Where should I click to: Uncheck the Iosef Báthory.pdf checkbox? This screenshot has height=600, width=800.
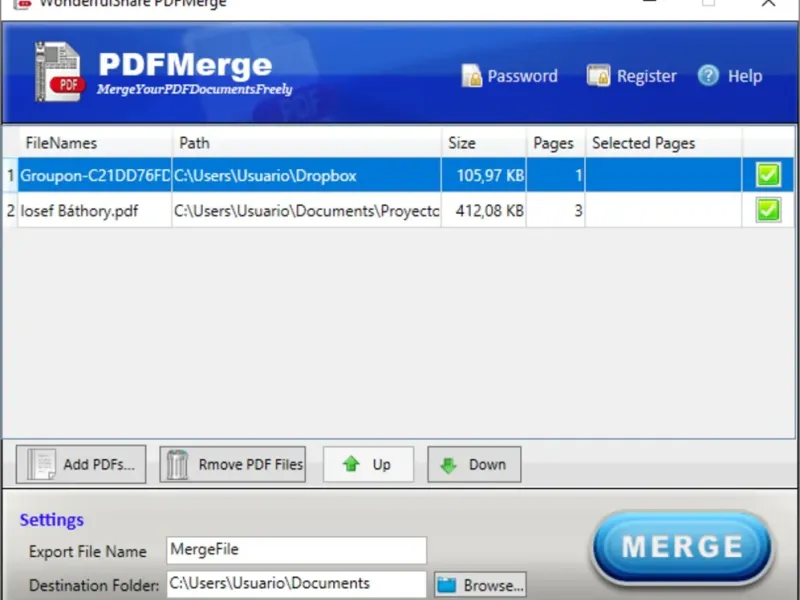[768, 210]
